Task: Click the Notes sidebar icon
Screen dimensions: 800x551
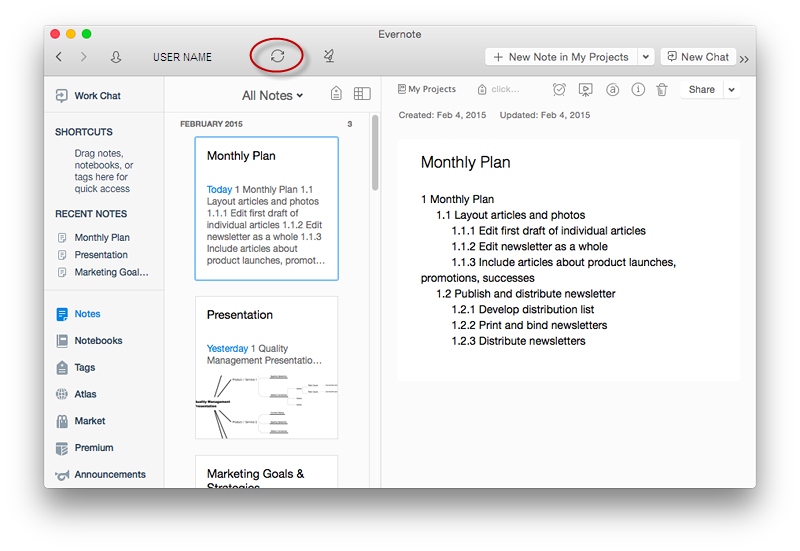Action: click(62, 314)
